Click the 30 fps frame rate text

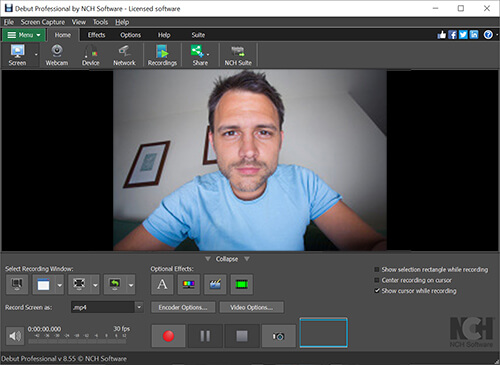point(122,329)
